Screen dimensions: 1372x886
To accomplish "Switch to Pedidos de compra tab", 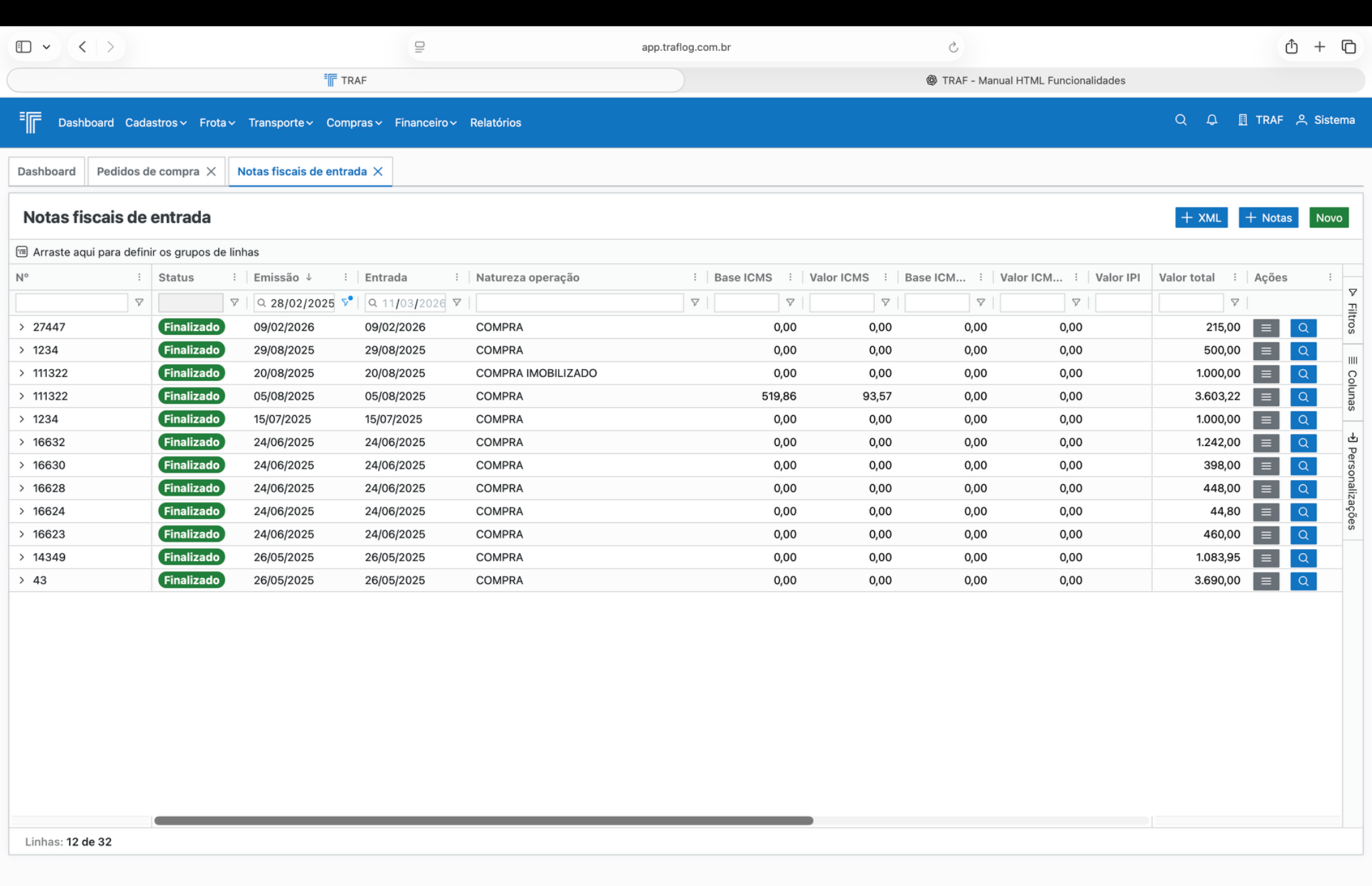I will tap(148, 171).
